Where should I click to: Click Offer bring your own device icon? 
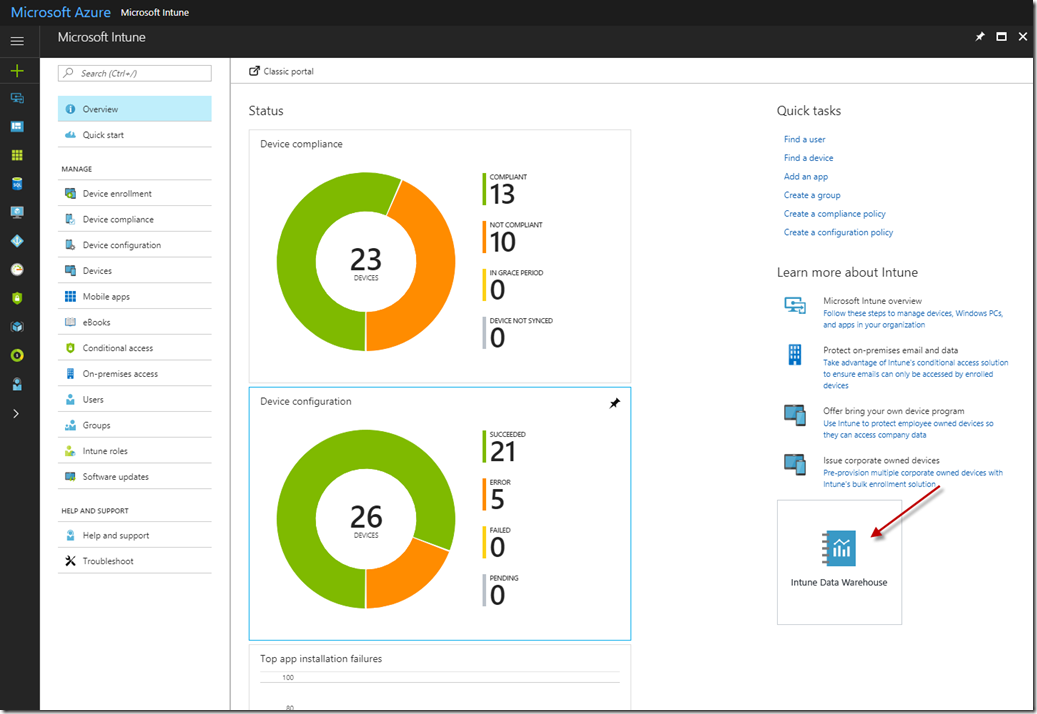[x=795, y=416]
